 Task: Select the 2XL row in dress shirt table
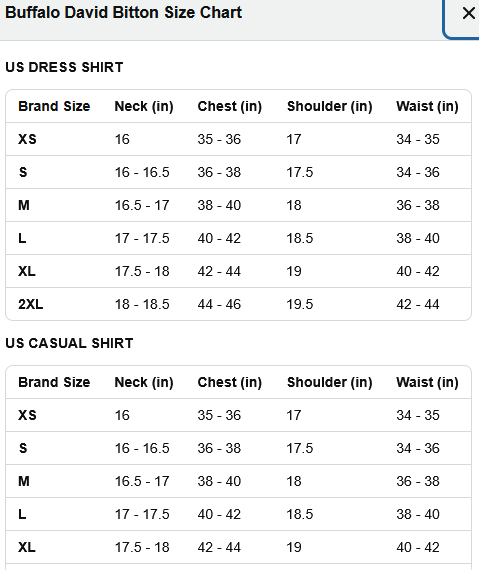click(238, 304)
